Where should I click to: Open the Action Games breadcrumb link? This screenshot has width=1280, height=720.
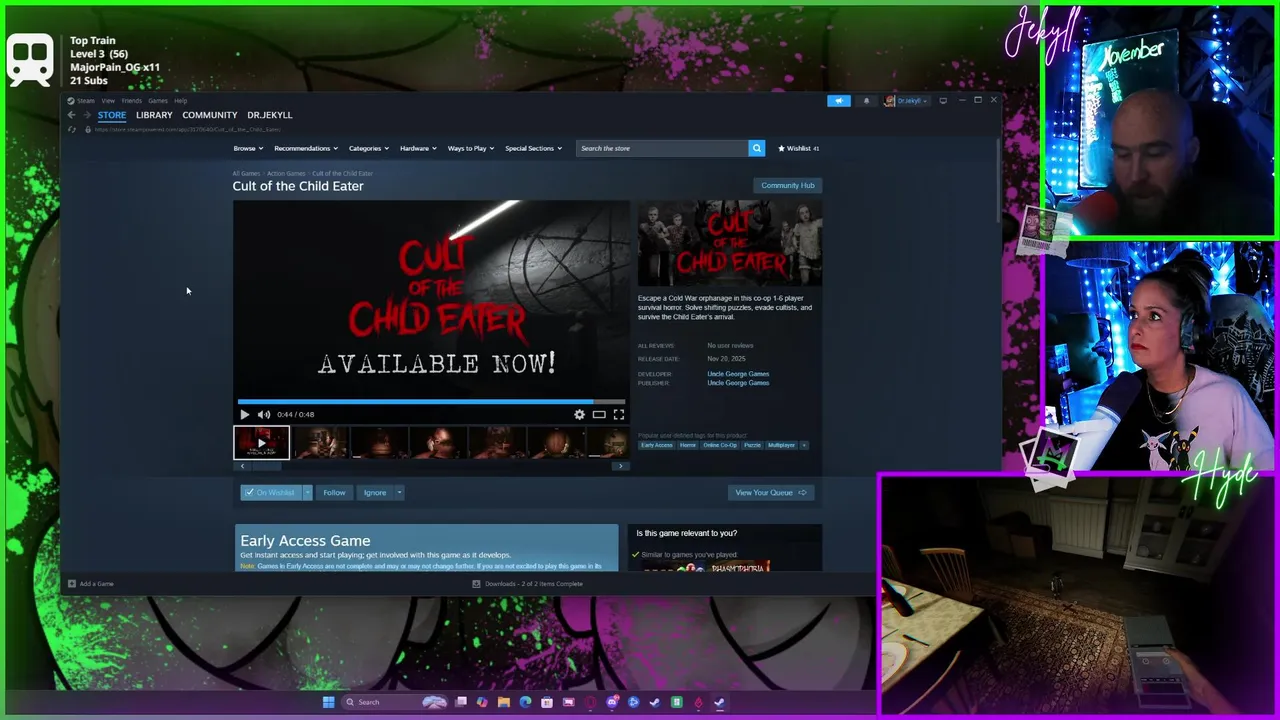point(286,174)
